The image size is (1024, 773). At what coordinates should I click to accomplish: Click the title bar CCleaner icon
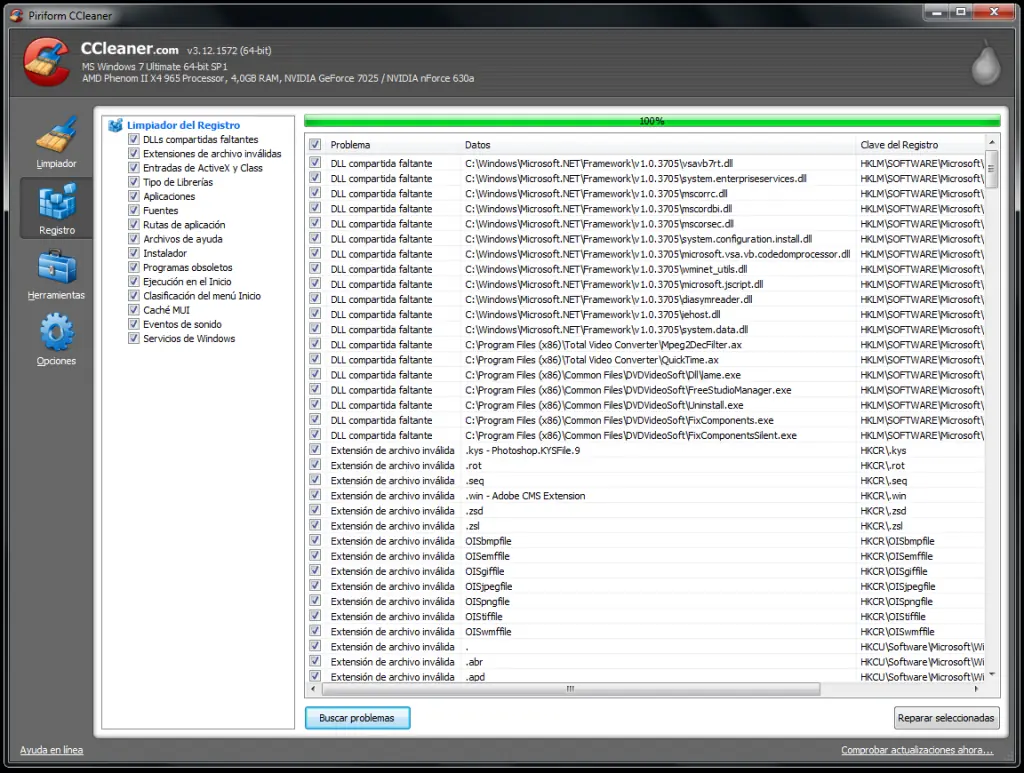[17, 15]
